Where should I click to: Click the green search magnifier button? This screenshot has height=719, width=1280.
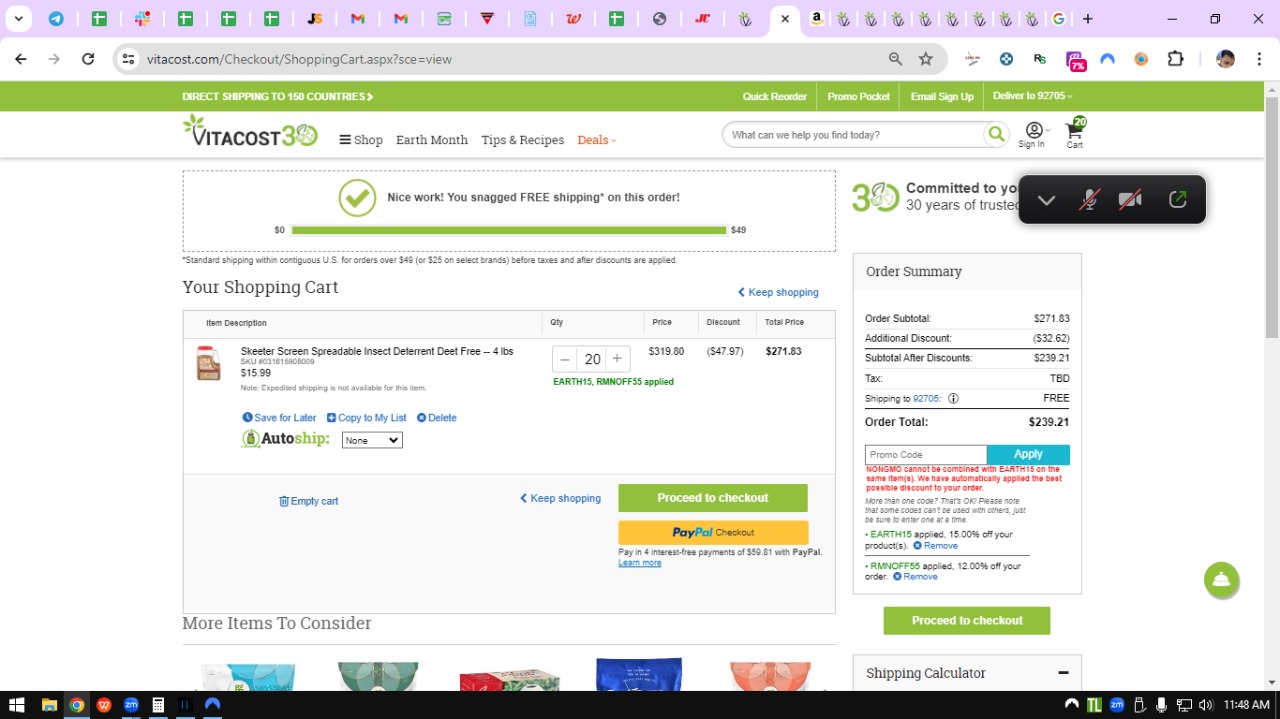[996, 135]
